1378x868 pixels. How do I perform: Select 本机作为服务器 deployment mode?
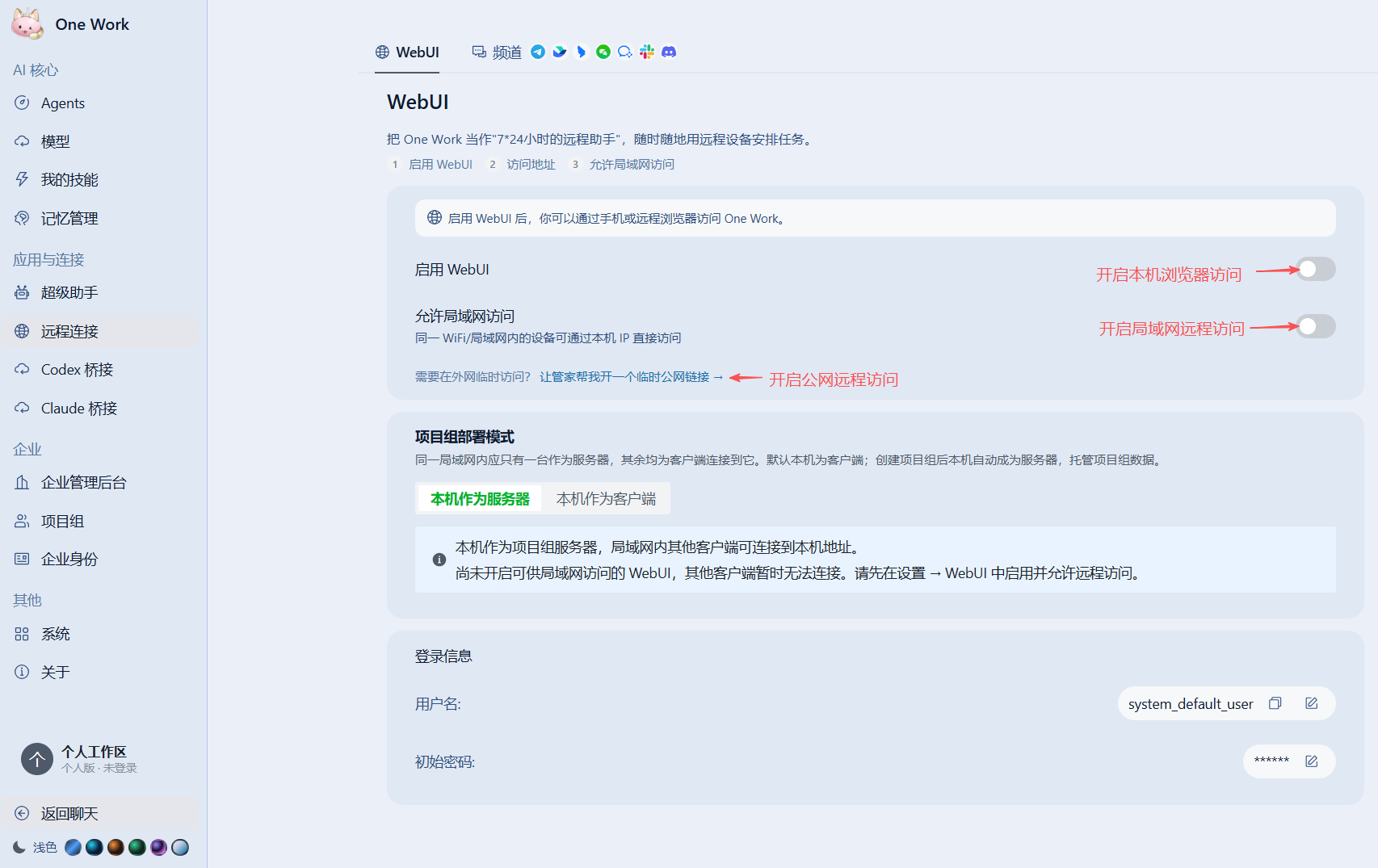point(480,499)
